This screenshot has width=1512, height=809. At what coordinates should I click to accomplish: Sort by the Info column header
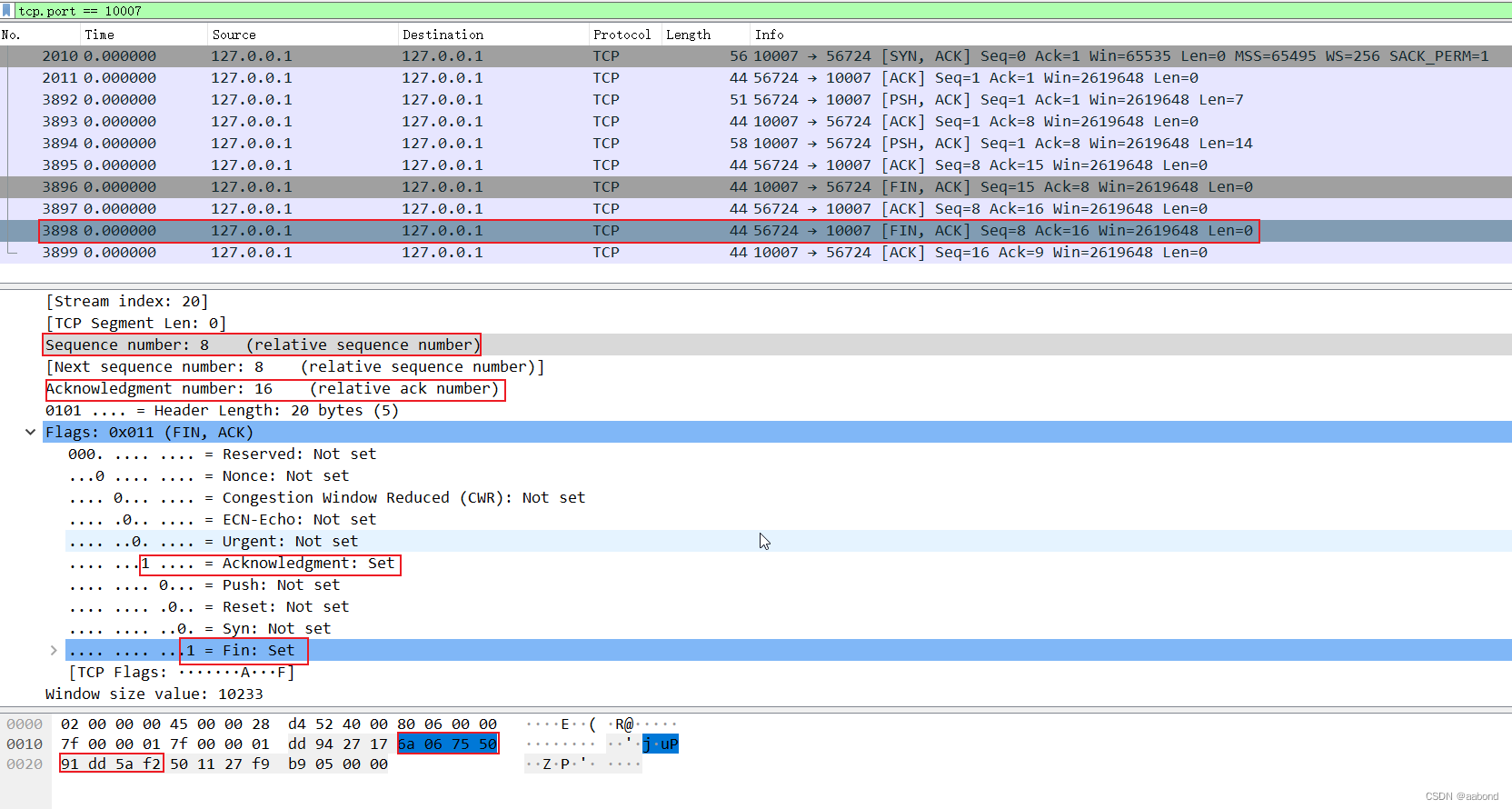(x=1131, y=35)
